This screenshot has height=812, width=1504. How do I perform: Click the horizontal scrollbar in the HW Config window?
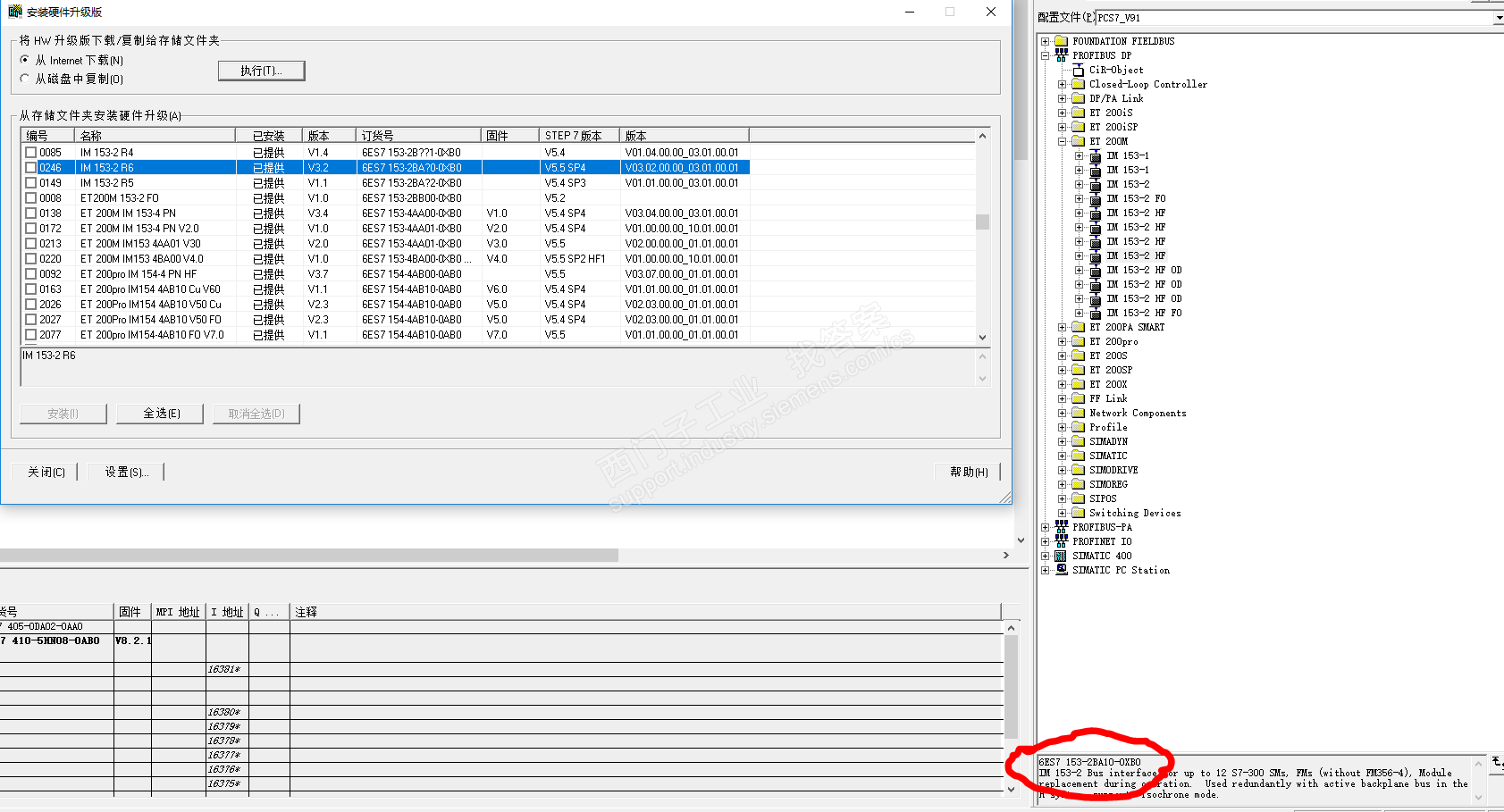pos(309,555)
